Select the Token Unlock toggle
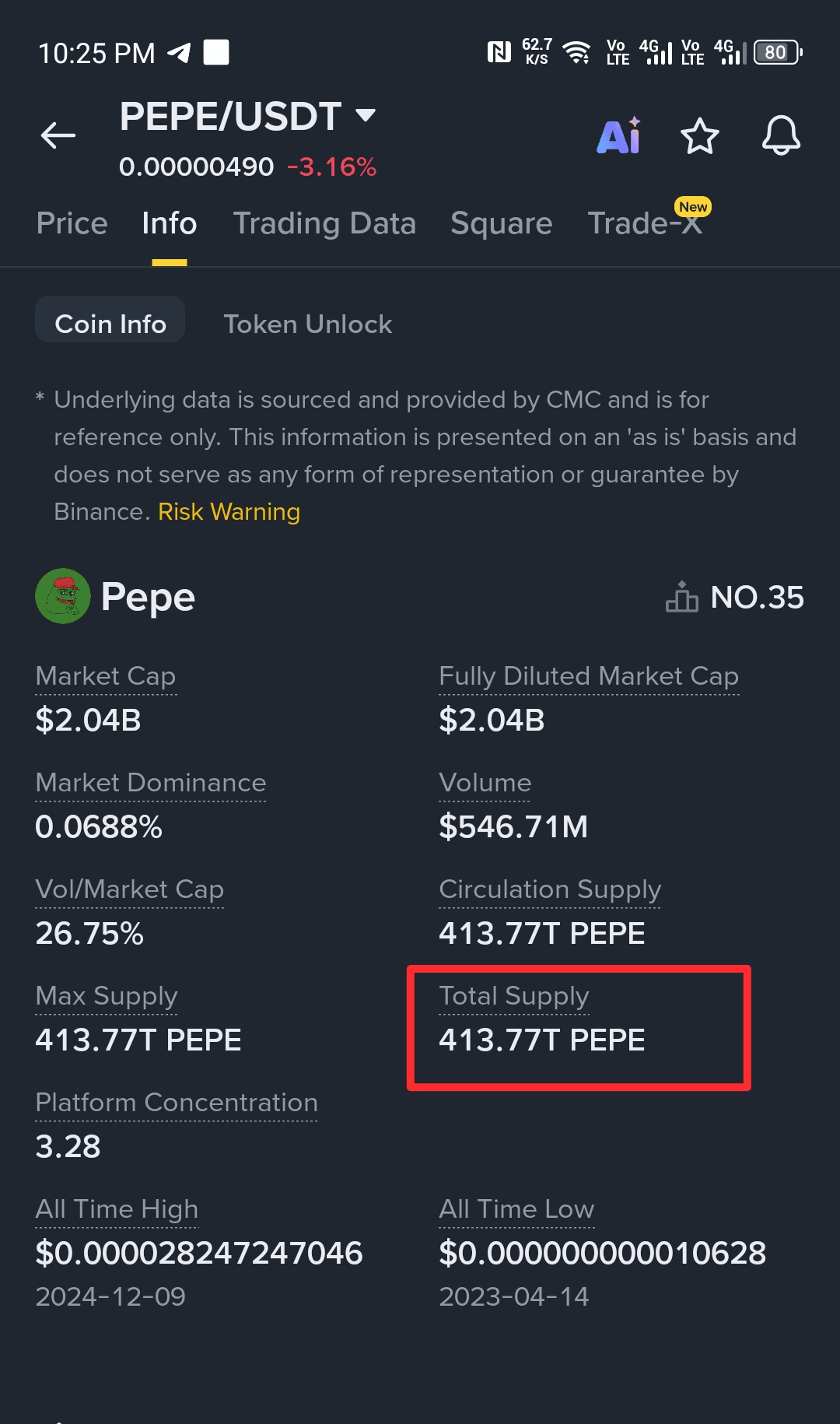The width and height of the screenshot is (840, 1424). [307, 324]
